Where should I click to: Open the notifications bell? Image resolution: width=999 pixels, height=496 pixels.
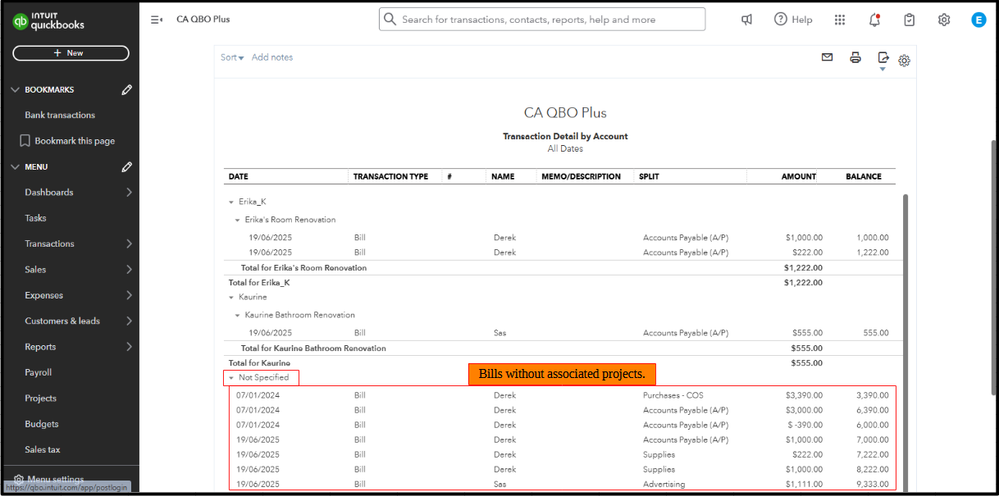click(875, 20)
